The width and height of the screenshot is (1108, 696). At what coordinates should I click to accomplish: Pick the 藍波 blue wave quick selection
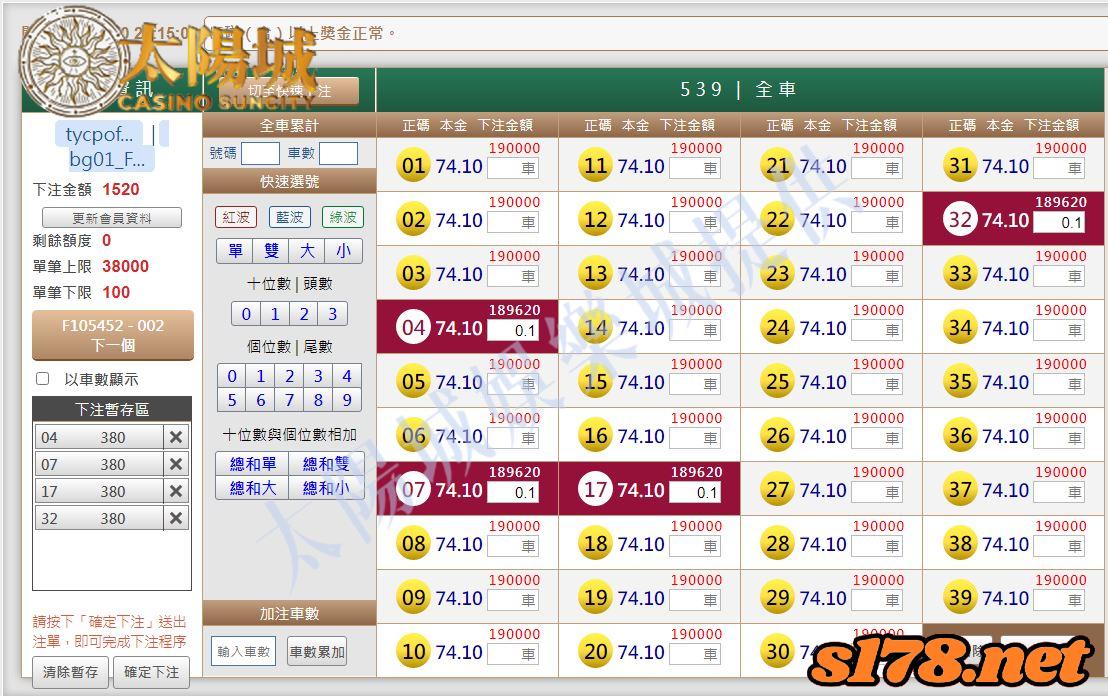[290, 217]
